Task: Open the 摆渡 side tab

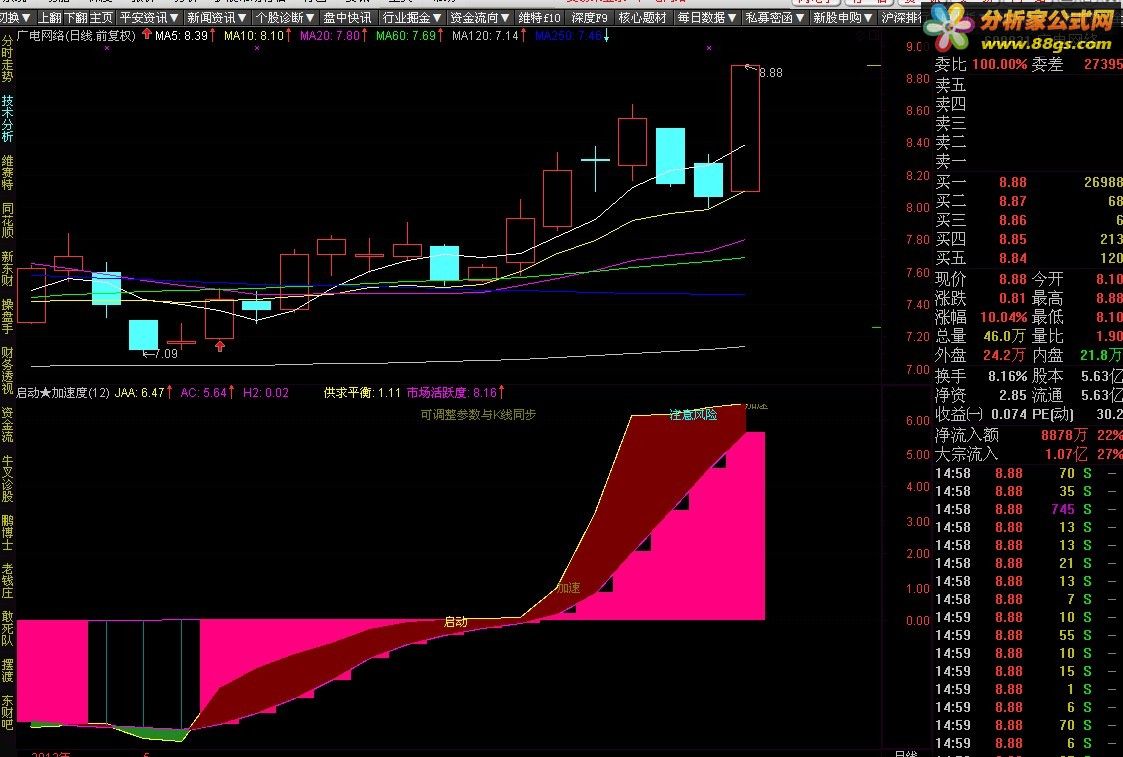Action: [x=7, y=670]
